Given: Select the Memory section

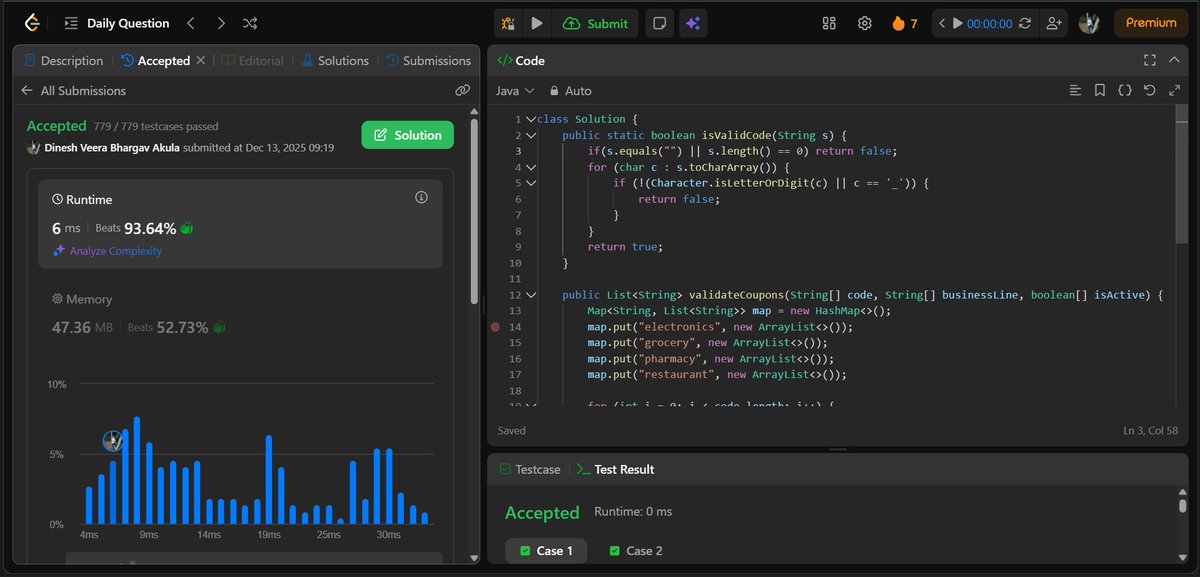Looking at the screenshot, I should [240, 314].
